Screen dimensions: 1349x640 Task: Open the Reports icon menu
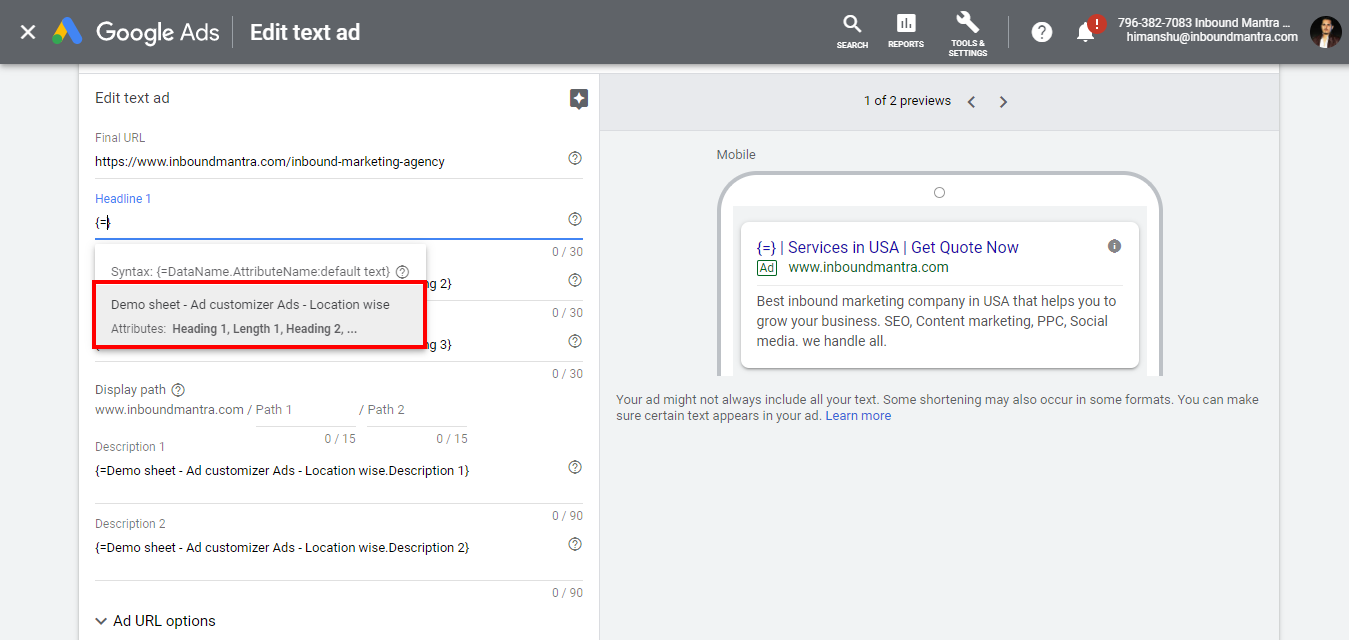click(906, 31)
